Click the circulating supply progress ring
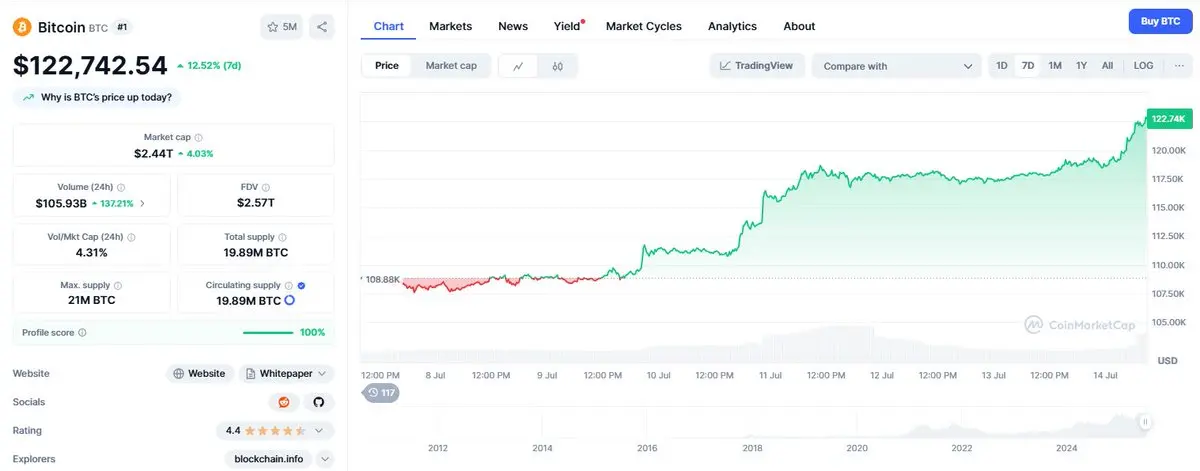Image resolution: width=1200 pixels, height=471 pixels. coord(289,300)
